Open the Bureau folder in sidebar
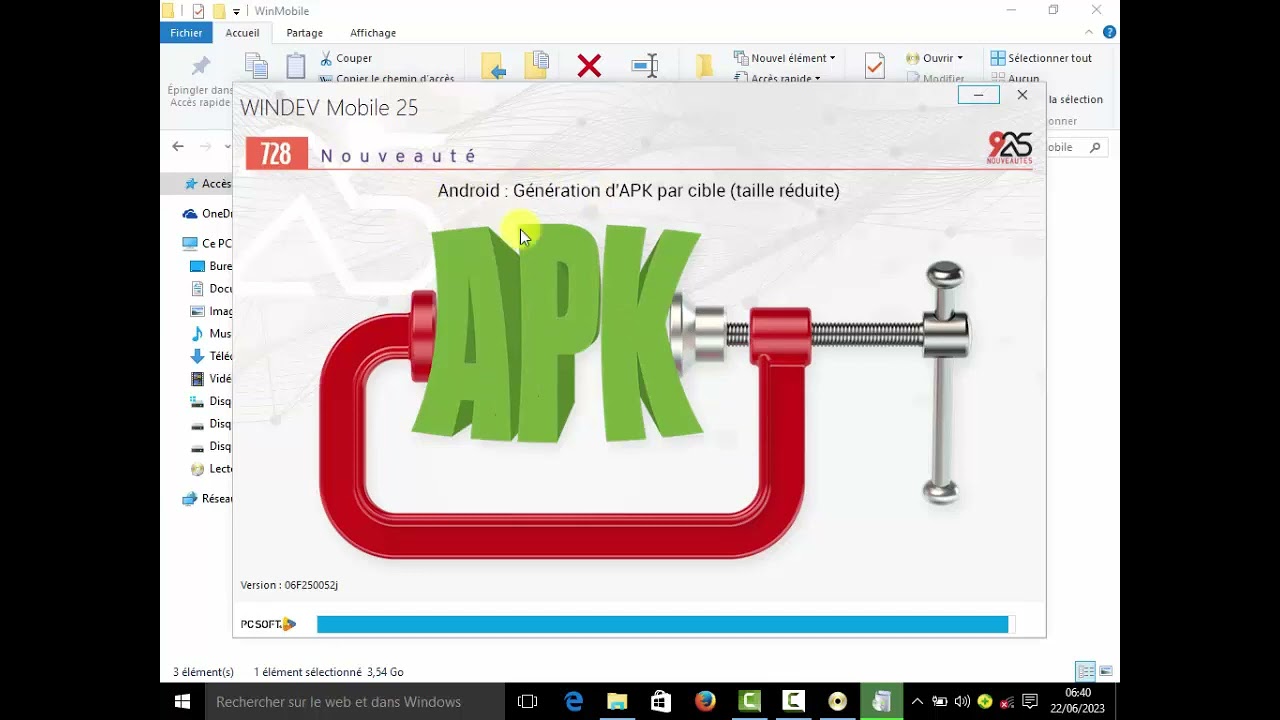The width and height of the screenshot is (1280, 720). click(x=211, y=266)
